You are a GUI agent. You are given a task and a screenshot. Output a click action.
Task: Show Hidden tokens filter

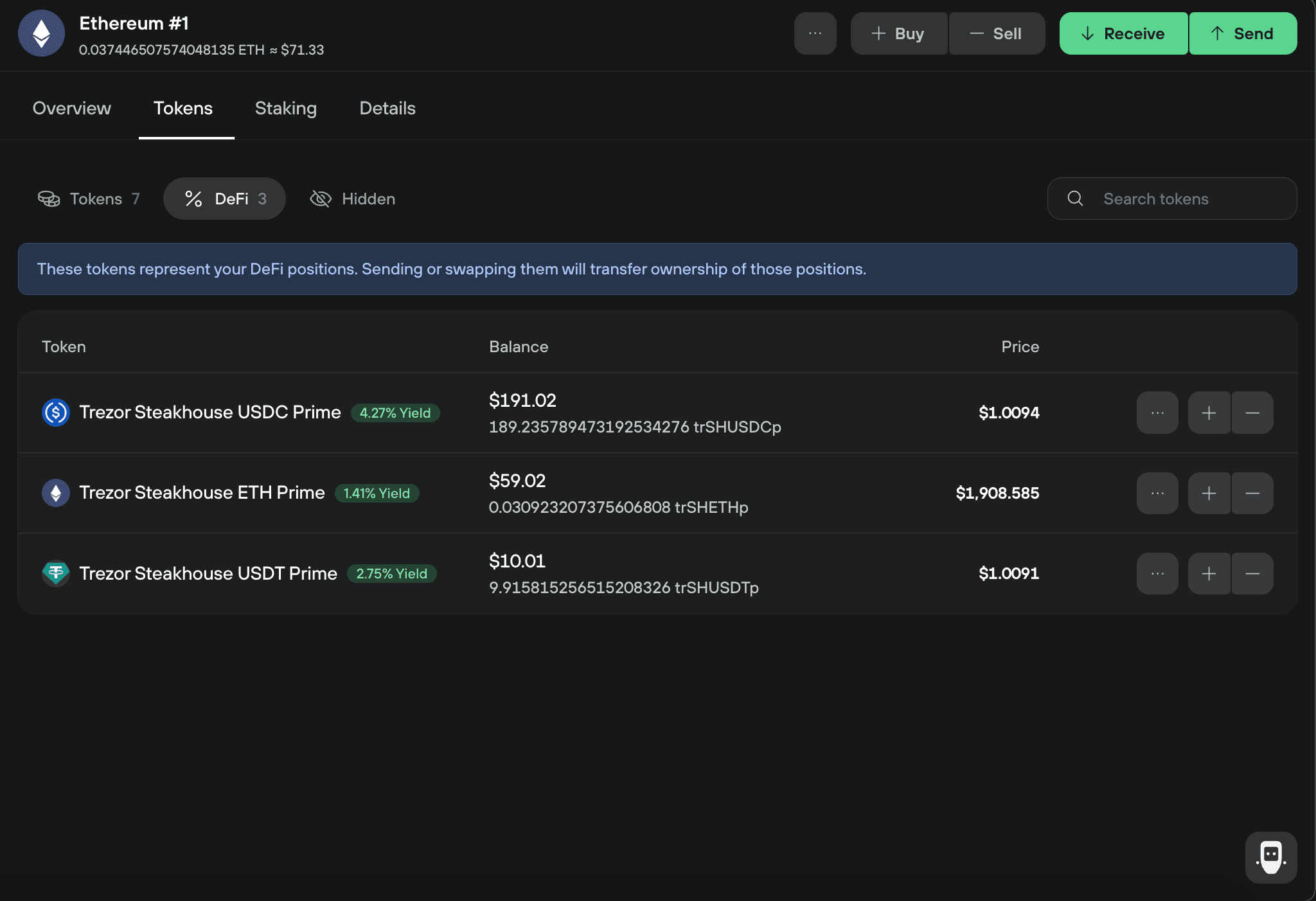352,199
